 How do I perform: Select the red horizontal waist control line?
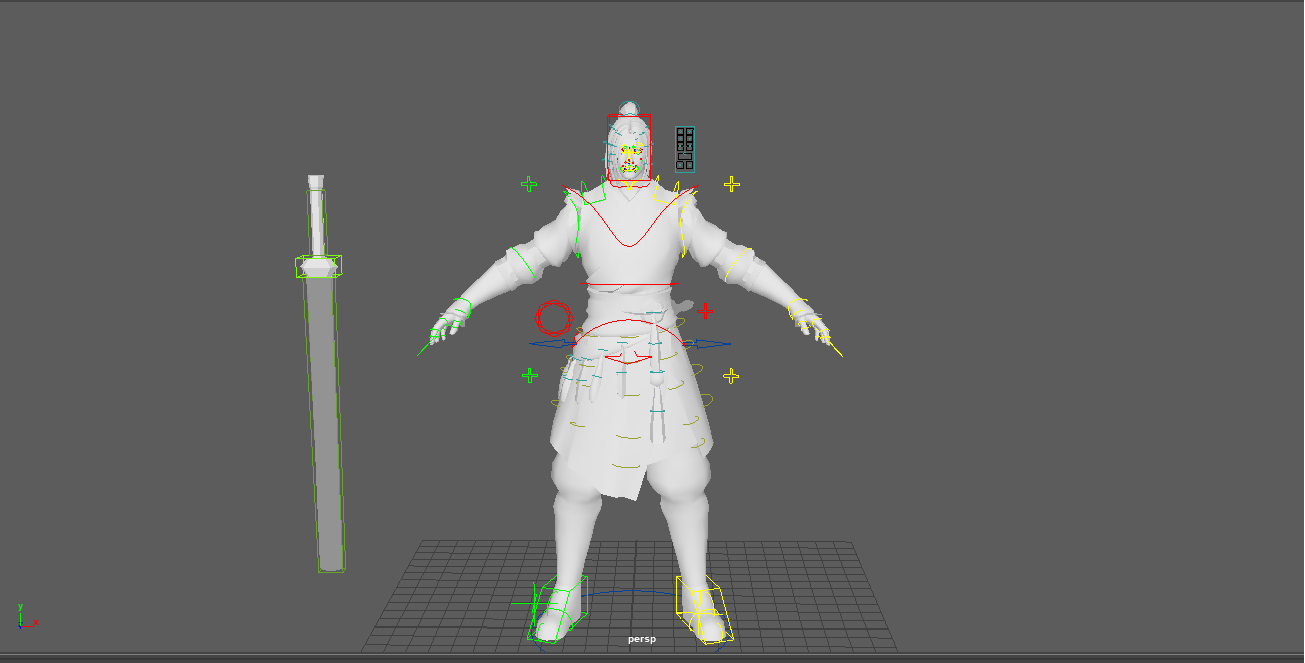(x=630, y=285)
